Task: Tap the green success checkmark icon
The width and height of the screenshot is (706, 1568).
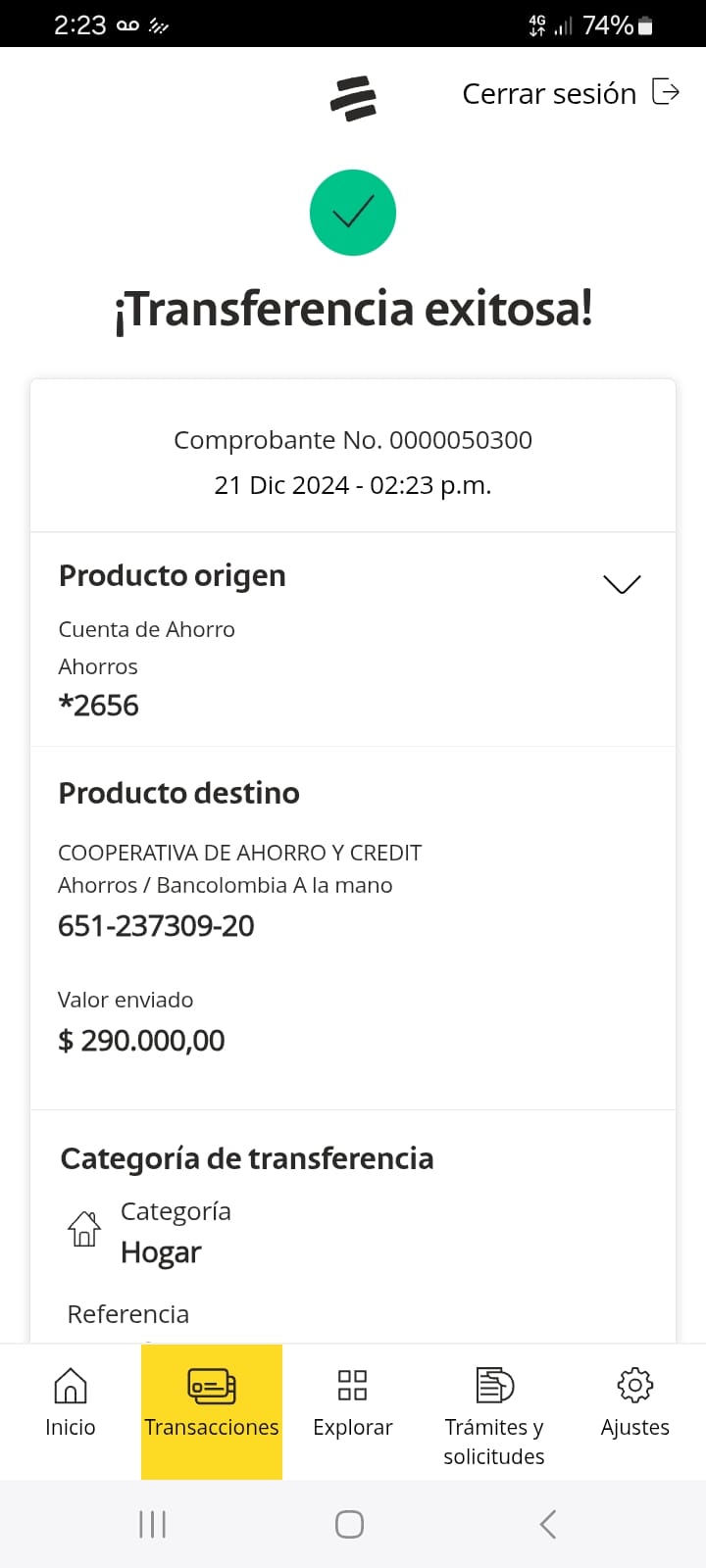Action: pos(353,213)
